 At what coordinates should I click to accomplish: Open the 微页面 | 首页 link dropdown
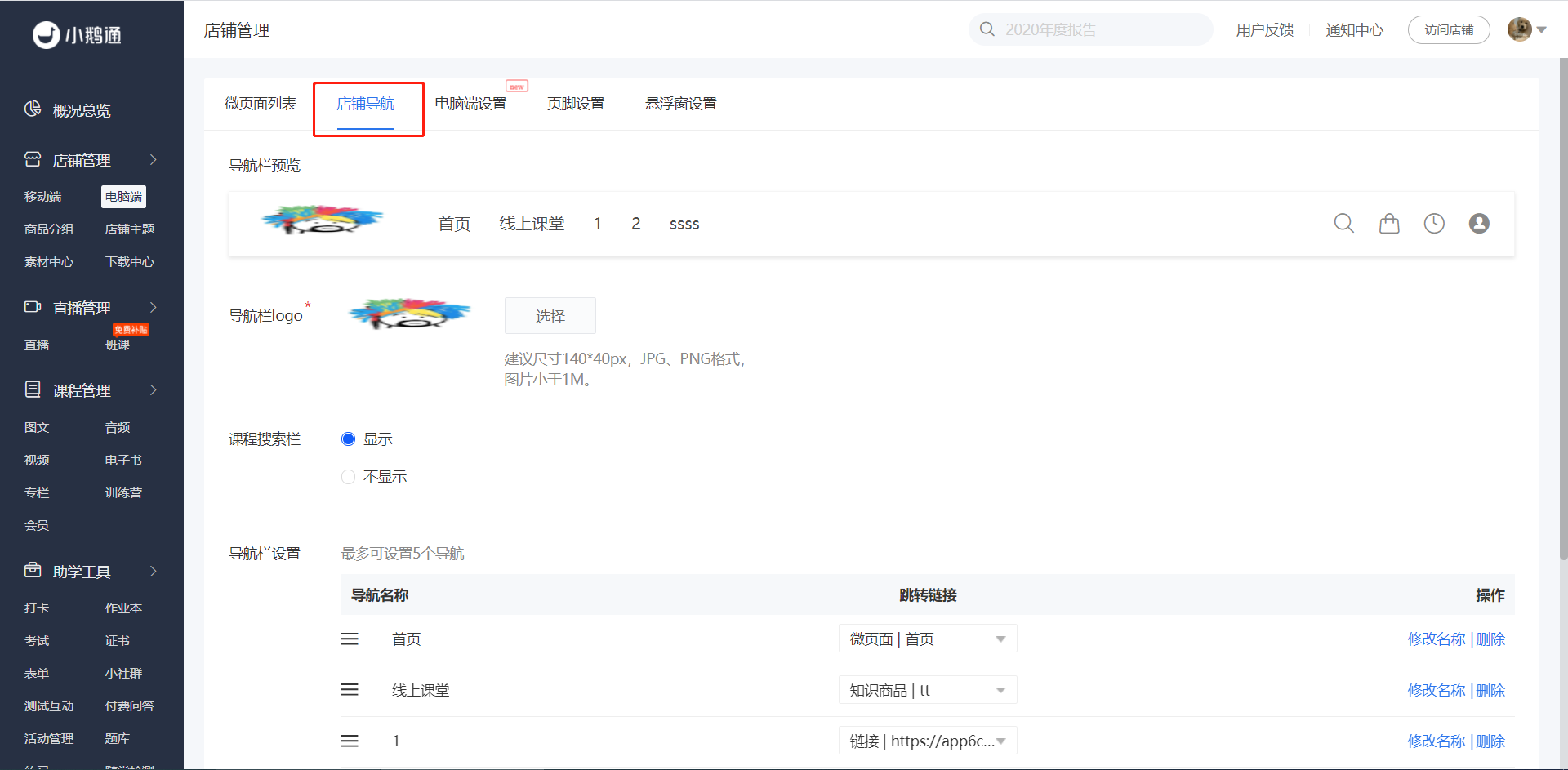pos(928,639)
